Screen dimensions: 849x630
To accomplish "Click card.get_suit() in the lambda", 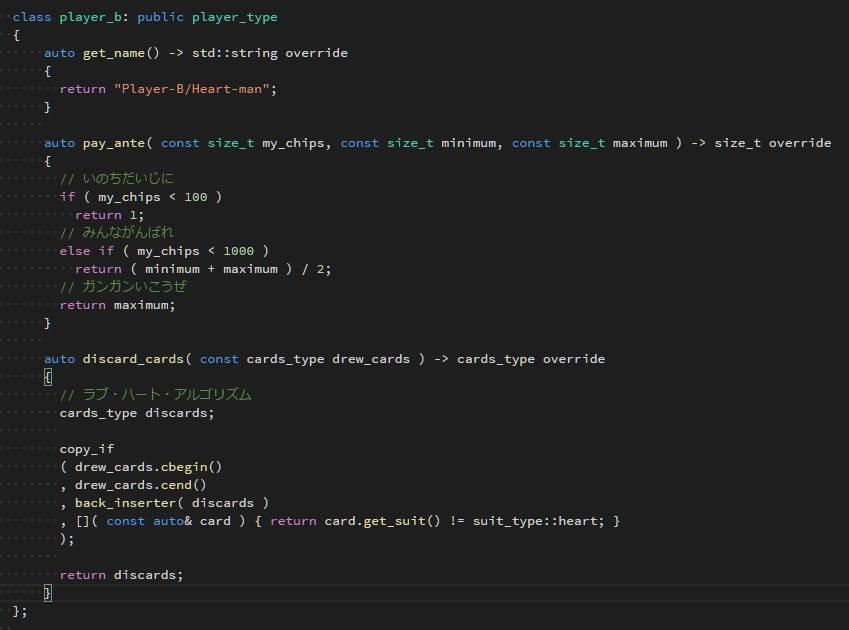I will 382,521.
